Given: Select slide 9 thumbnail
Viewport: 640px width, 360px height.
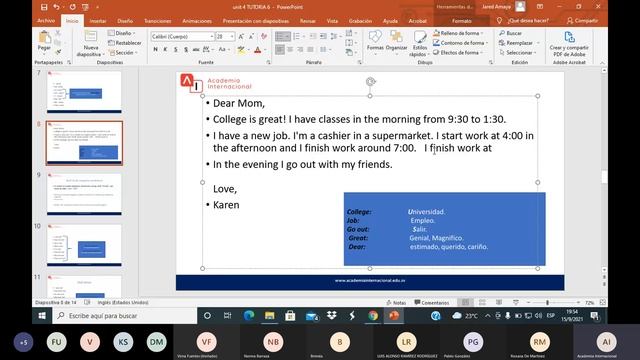Looking at the screenshot, I should [x=84, y=194].
